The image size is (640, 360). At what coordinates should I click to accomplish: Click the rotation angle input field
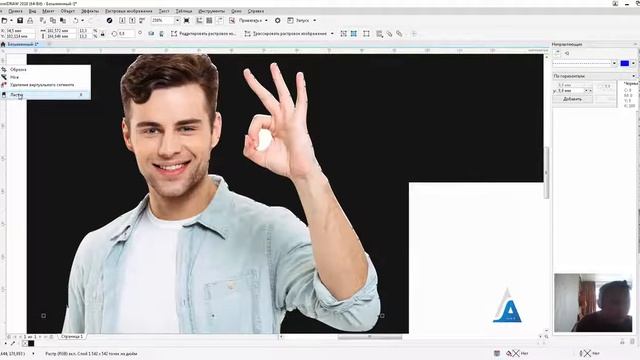pos(127,34)
